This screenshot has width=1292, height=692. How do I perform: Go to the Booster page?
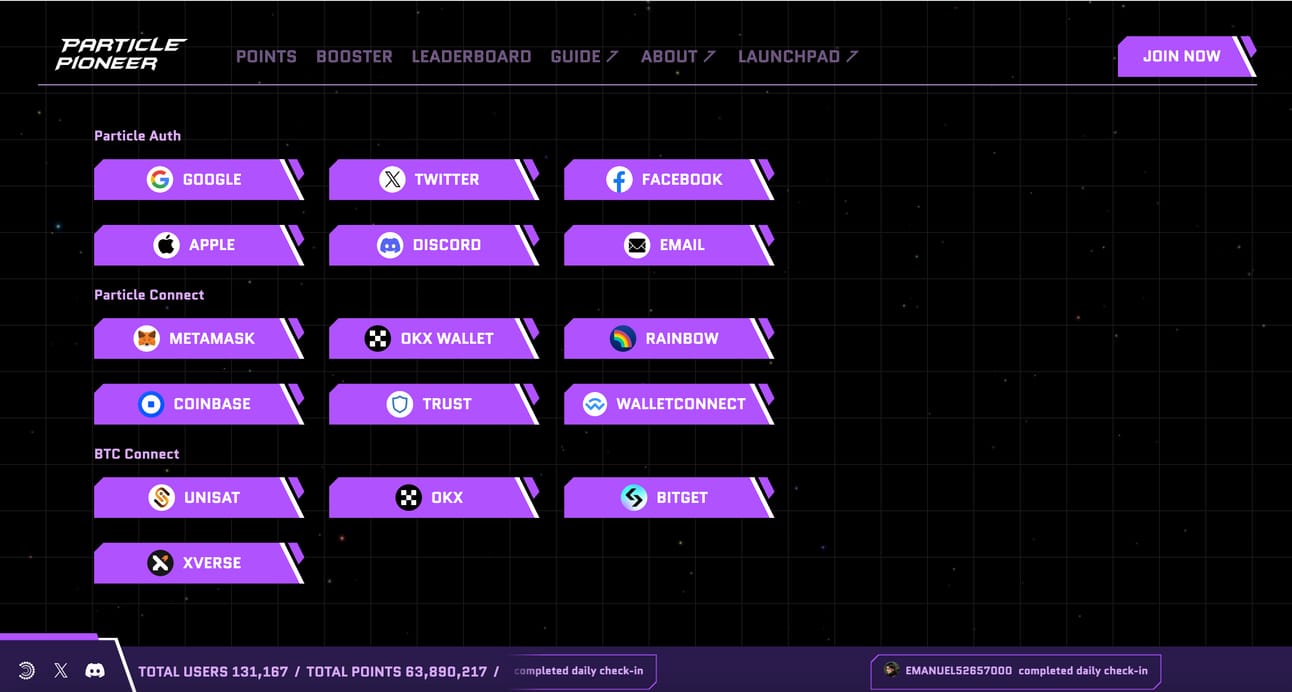click(x=354, y=57)
